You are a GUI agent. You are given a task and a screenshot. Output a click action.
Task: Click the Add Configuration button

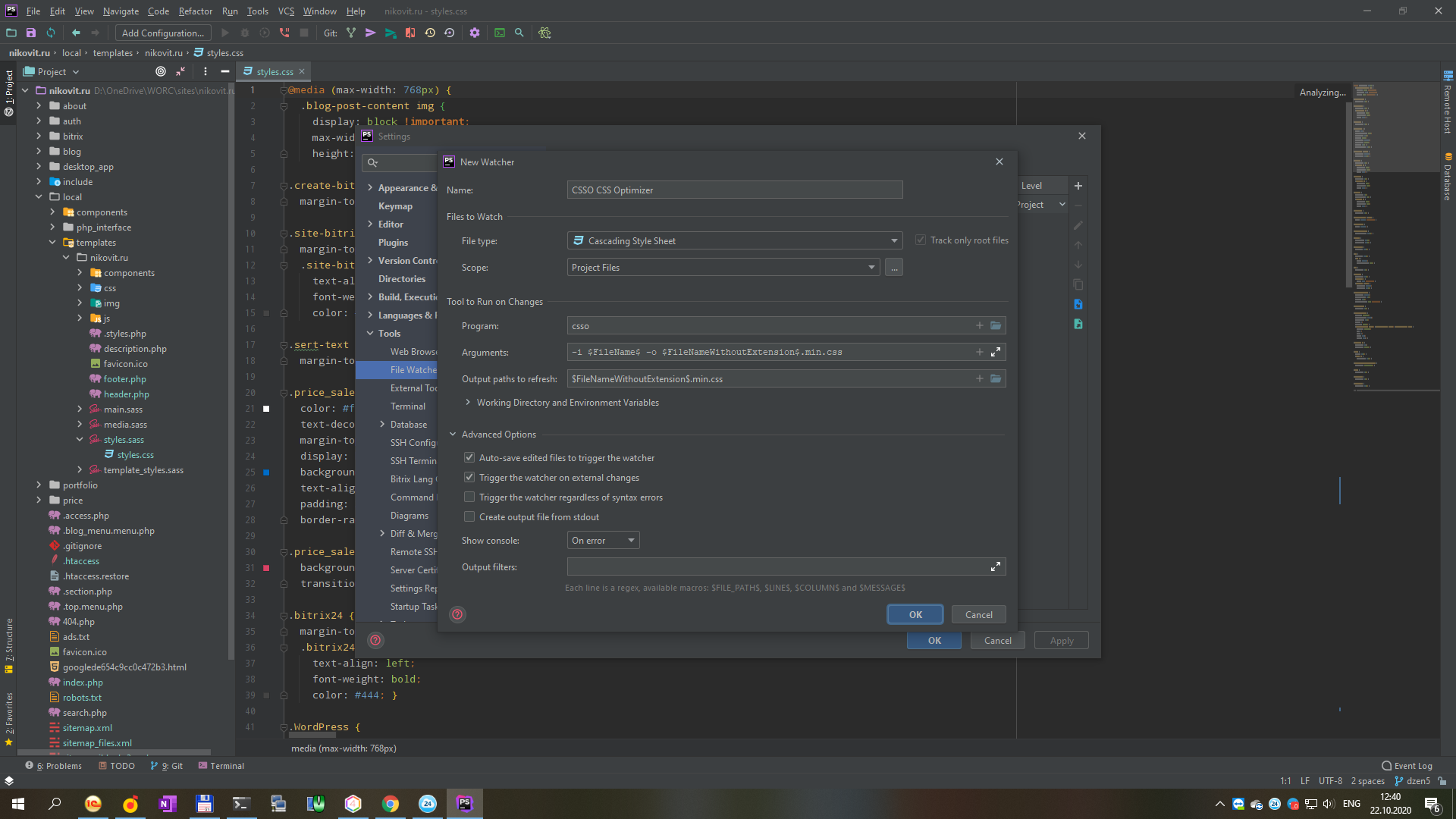pos(163,33)
